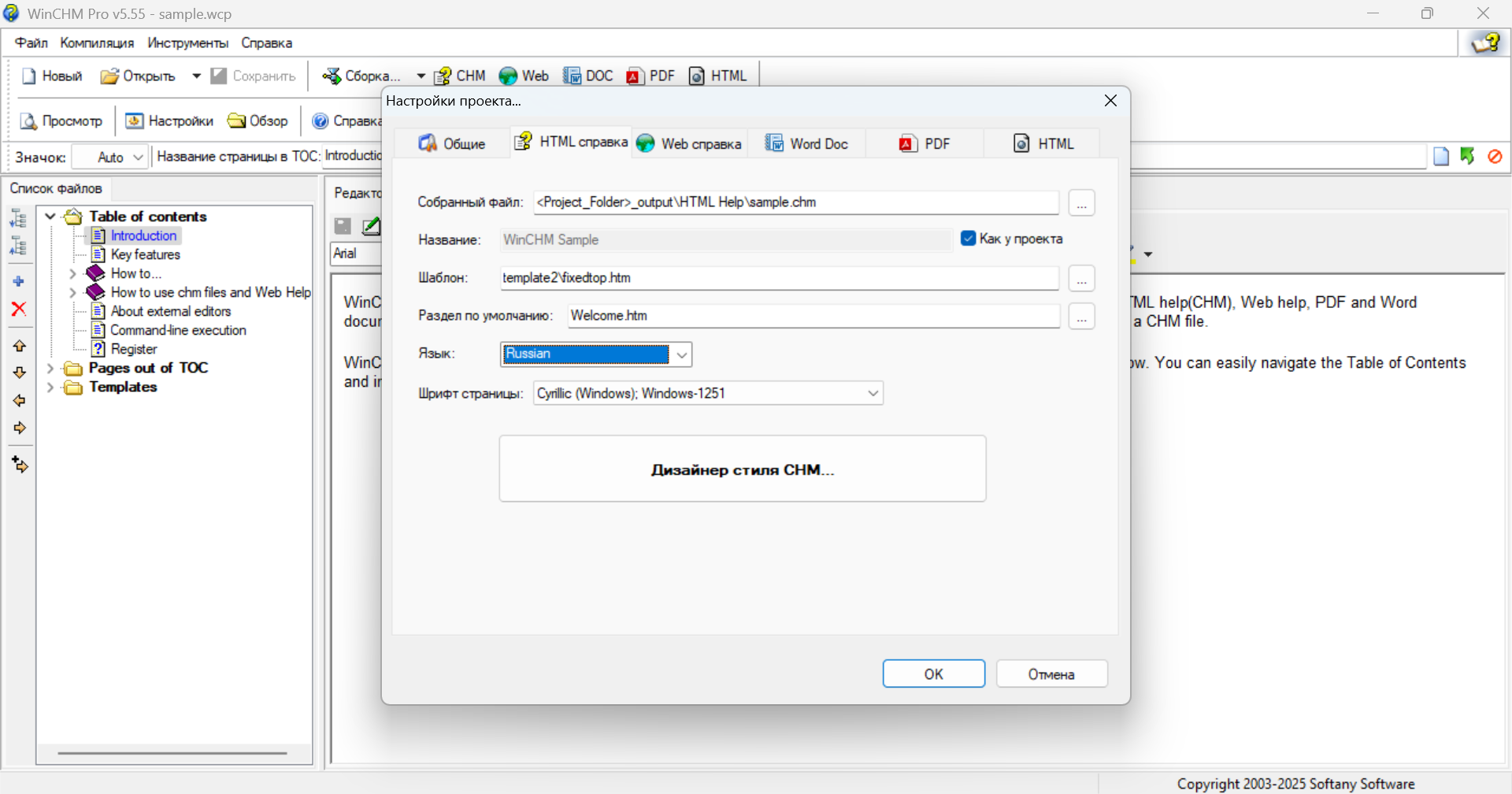1512x794 pixels.
Task: Click the Welcome.htm default topic field
Action: [813, 316]
